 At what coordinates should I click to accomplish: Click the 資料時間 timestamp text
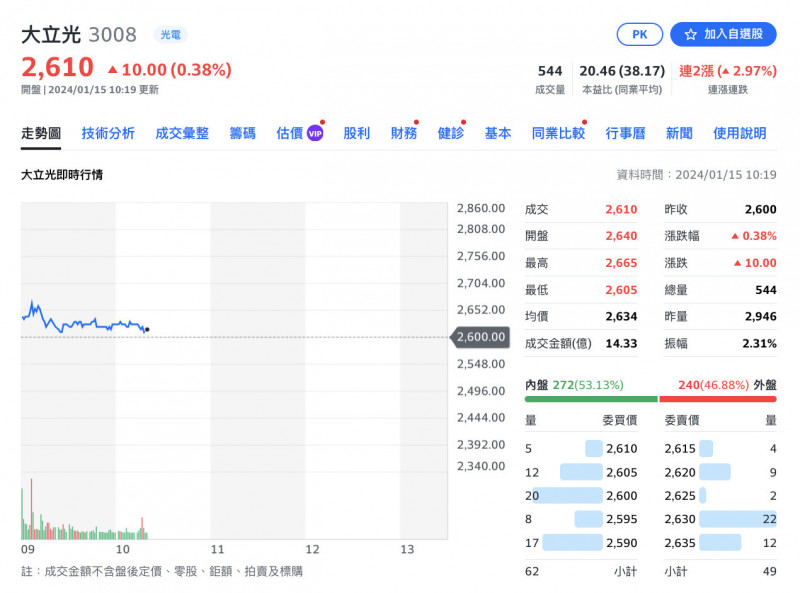click(696, 175)
